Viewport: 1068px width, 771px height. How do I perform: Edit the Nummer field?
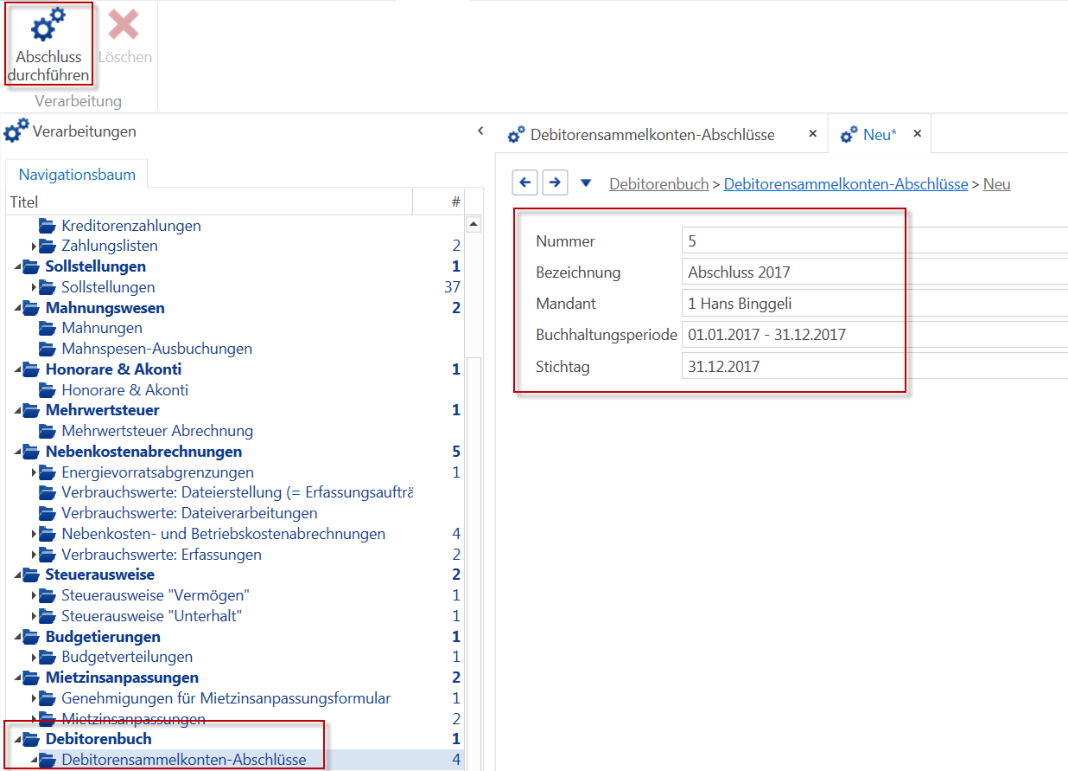[875, 241]
